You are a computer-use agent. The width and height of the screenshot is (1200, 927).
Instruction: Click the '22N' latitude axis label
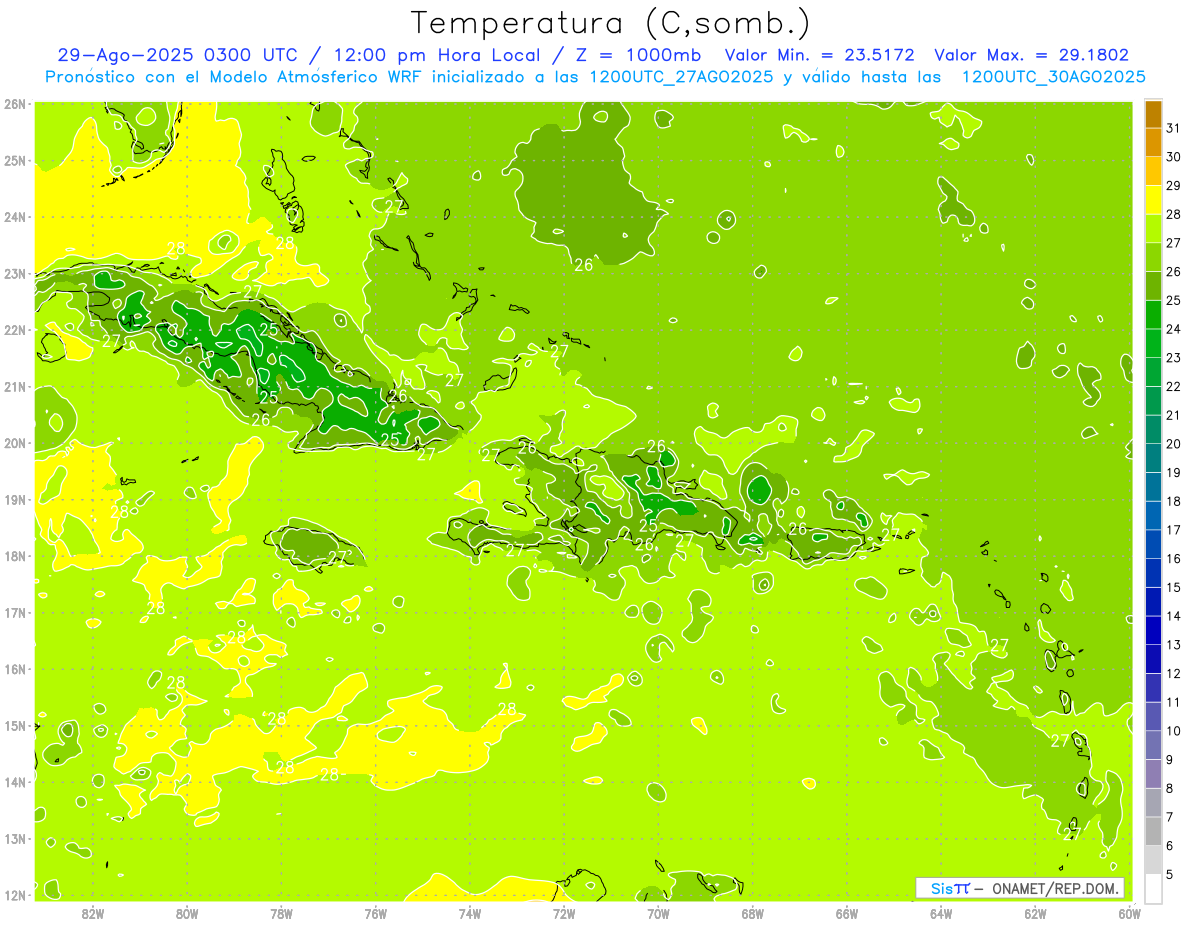pyautogui.click(x=14, y=330)
